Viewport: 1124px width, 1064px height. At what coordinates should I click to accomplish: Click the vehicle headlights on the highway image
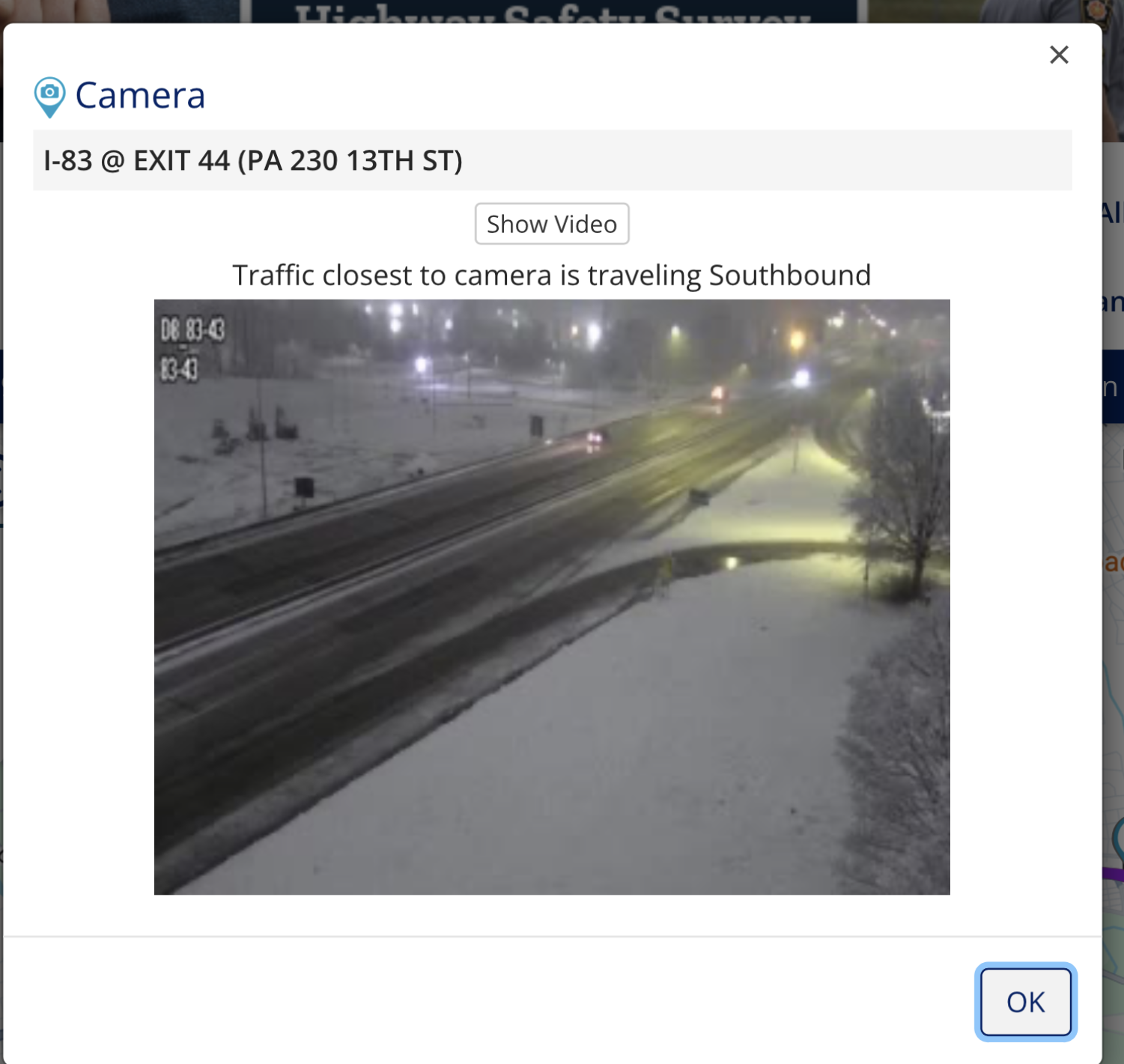(x=595, y=437)
